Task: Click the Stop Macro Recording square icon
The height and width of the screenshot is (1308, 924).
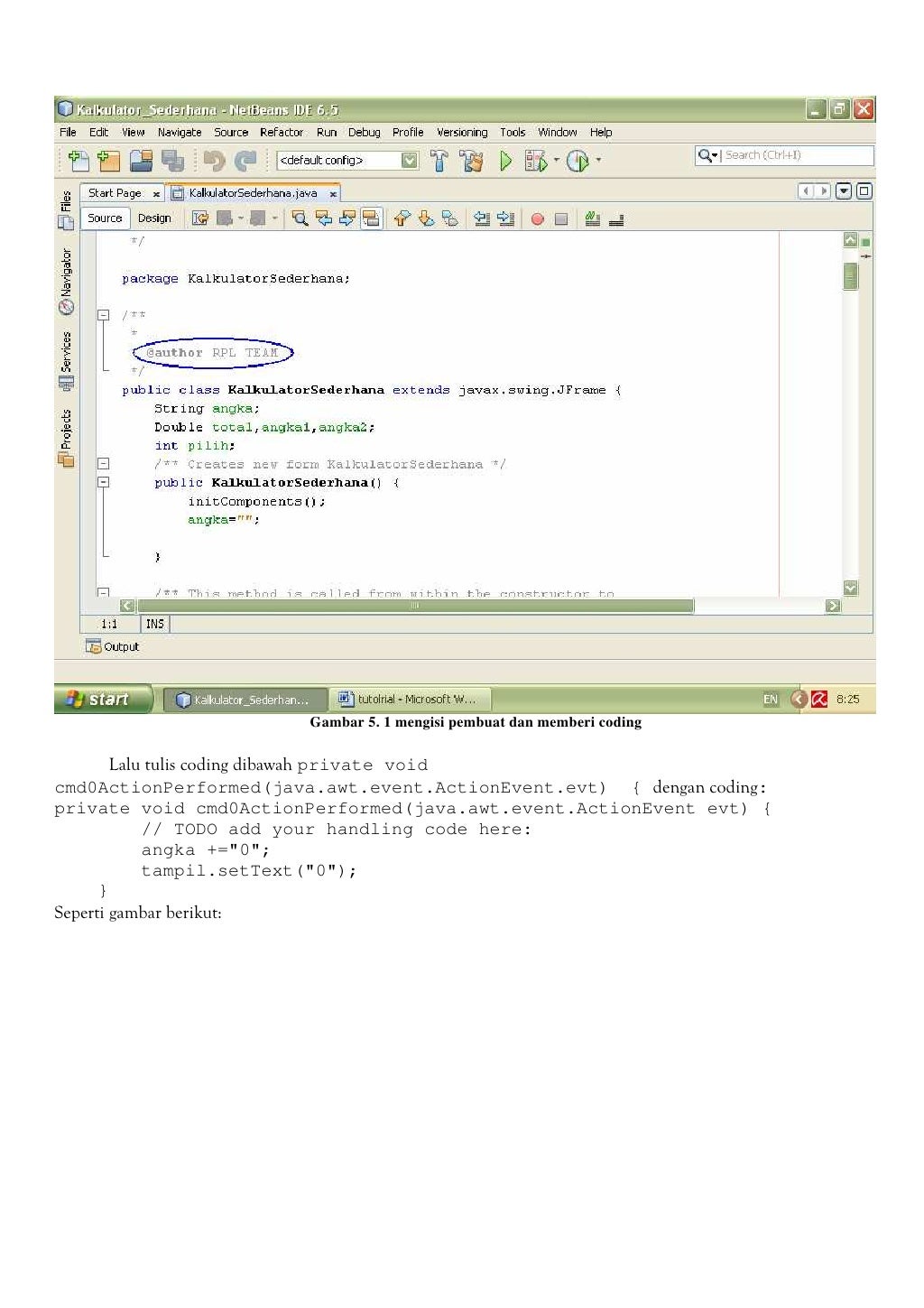Action: (x=561, y=219)
